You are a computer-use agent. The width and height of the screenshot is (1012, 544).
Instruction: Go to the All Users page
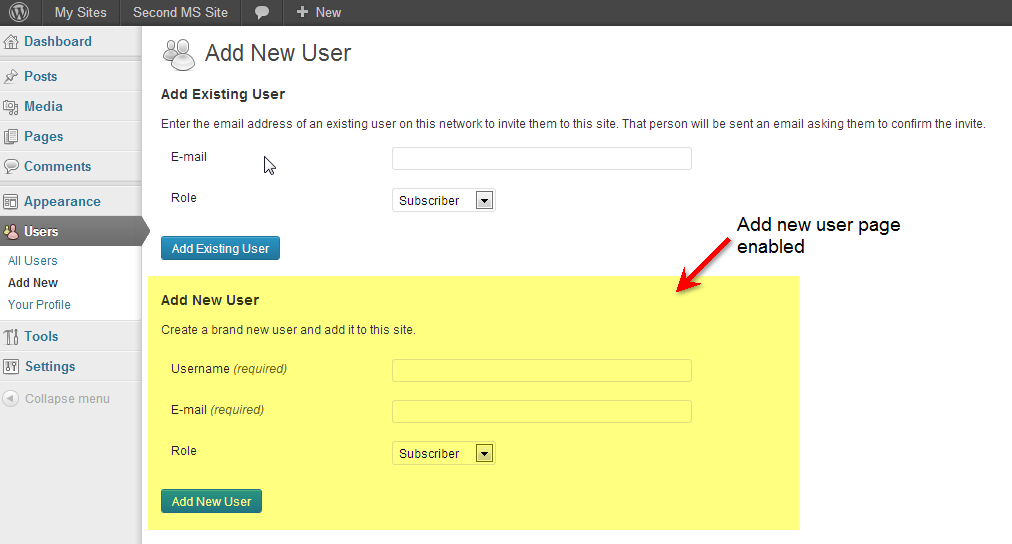(33, 261)
